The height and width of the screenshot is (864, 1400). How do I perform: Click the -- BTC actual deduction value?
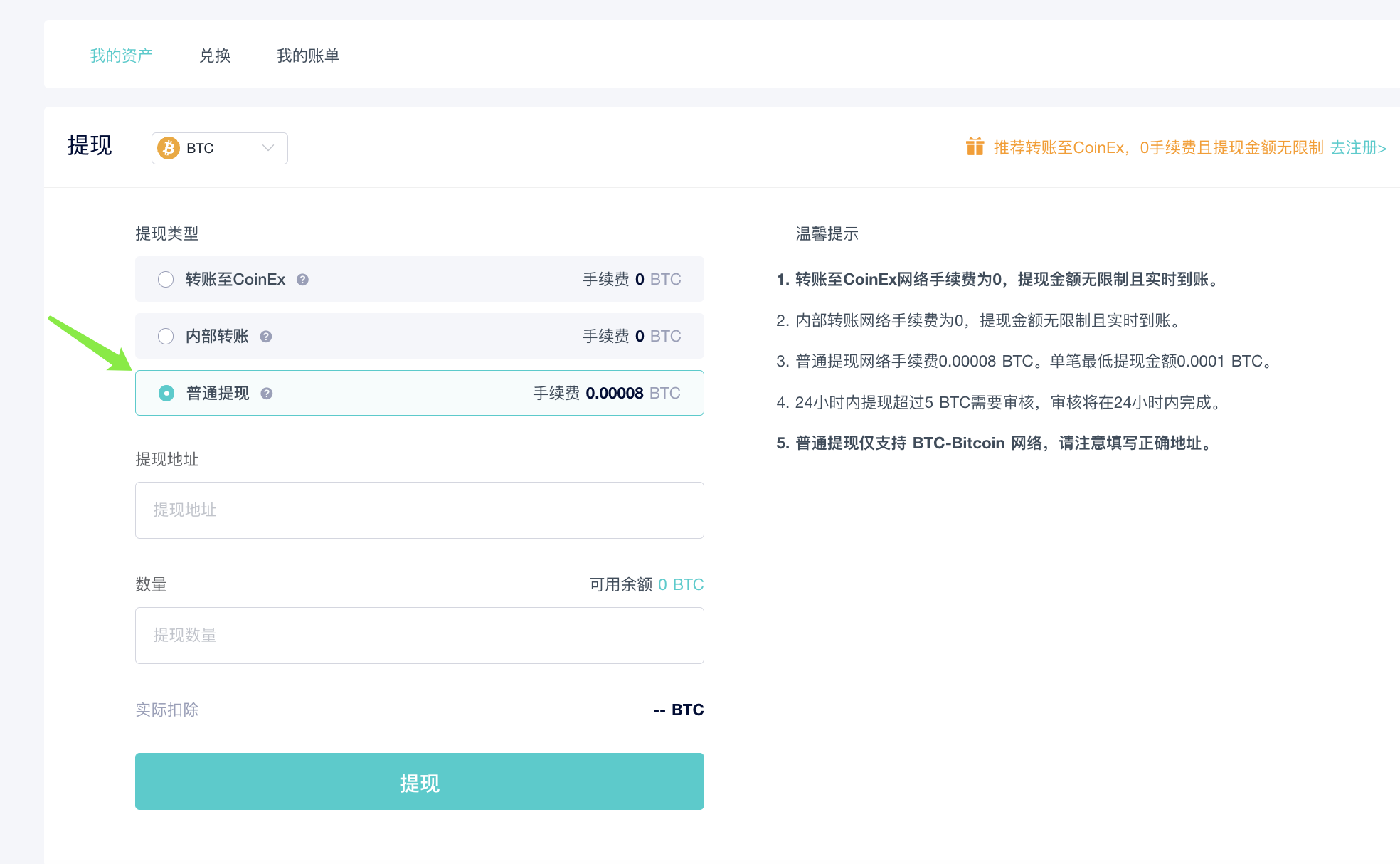point(679,710)
